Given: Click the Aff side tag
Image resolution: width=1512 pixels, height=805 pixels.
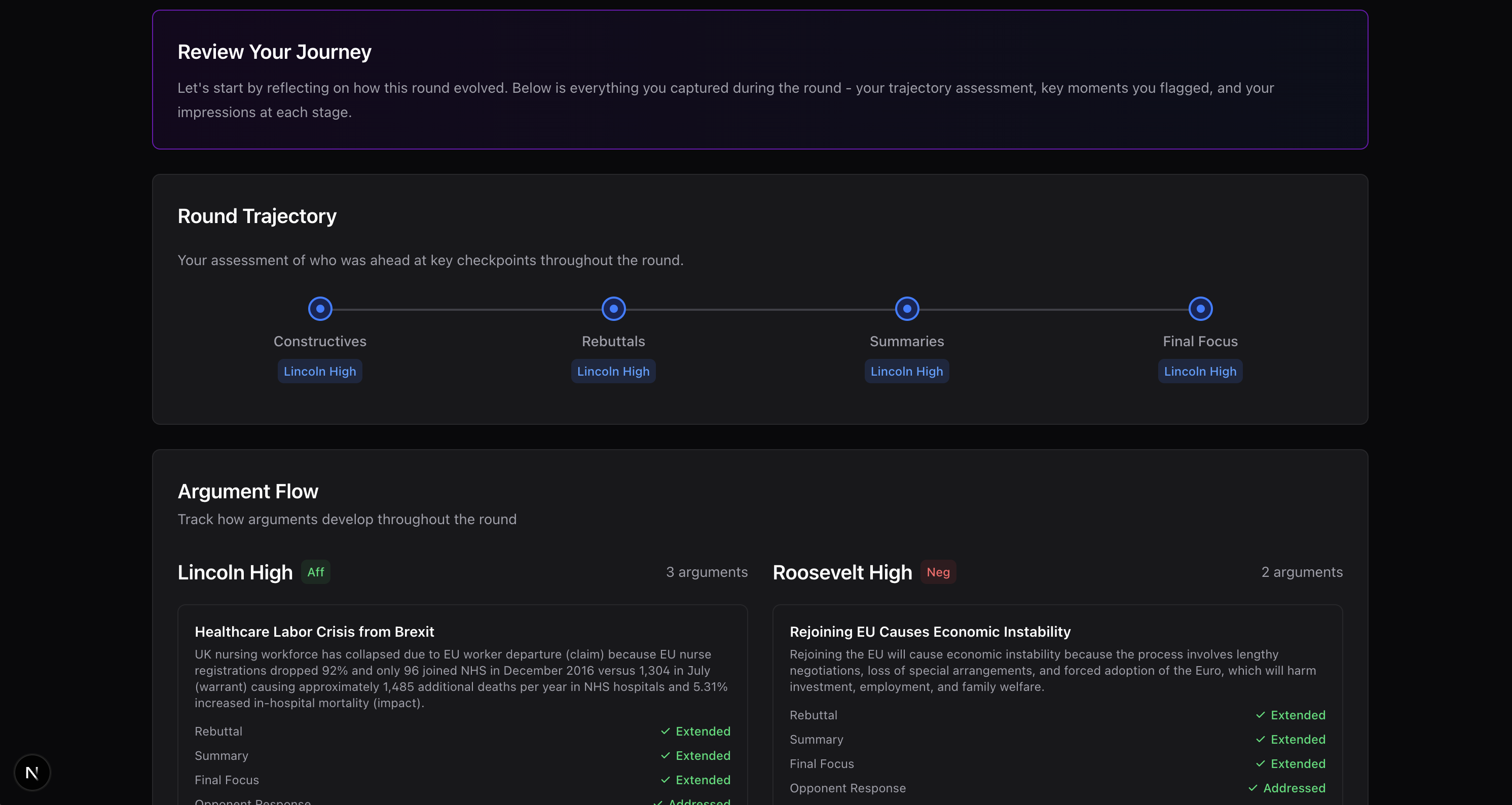Looking at the screenshot, I should 316,572.
